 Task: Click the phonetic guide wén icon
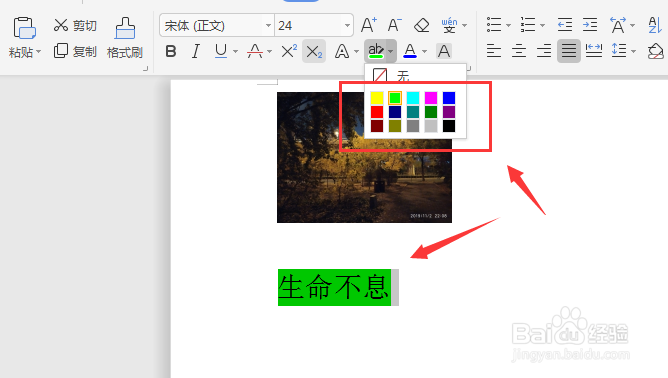(x=449, y=26)
